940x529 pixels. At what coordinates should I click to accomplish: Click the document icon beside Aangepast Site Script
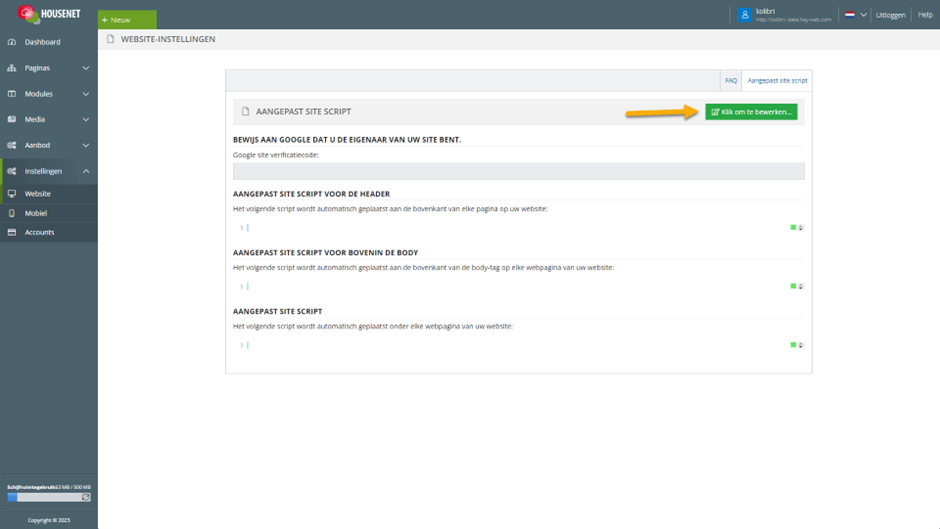[245, 112]
